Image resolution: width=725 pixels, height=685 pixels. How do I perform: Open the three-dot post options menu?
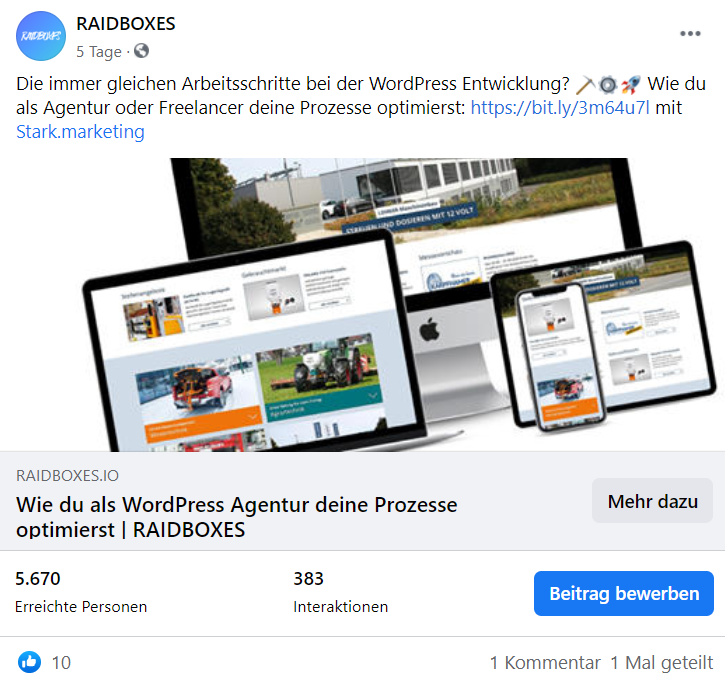[x=690, y=33]
